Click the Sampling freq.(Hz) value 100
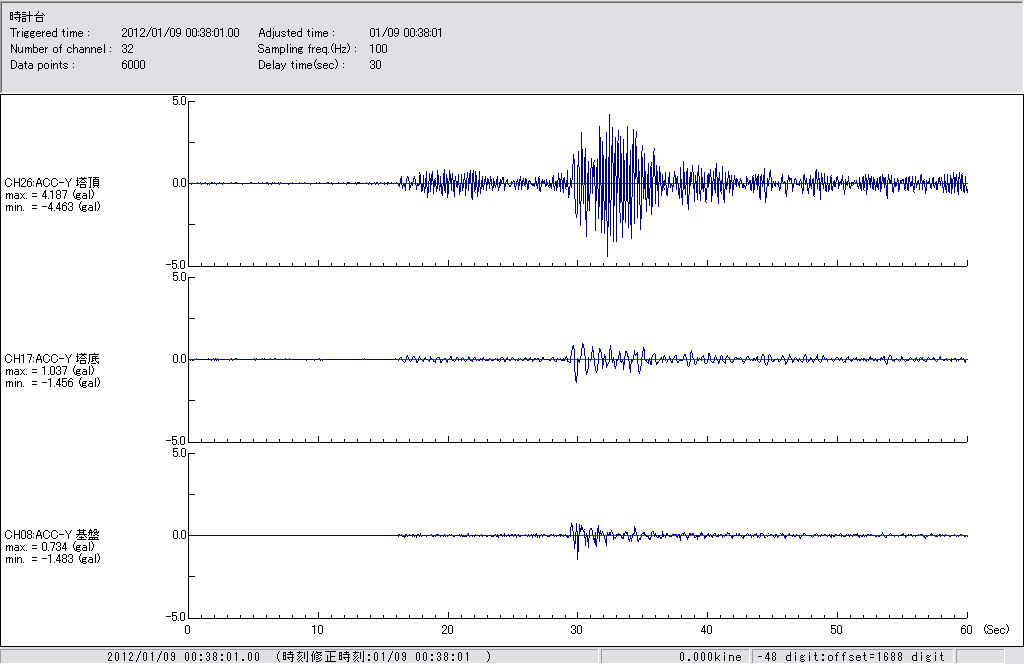Image resolution: width=1024 pixels, height=664 pixels. [x=378, y=49]
